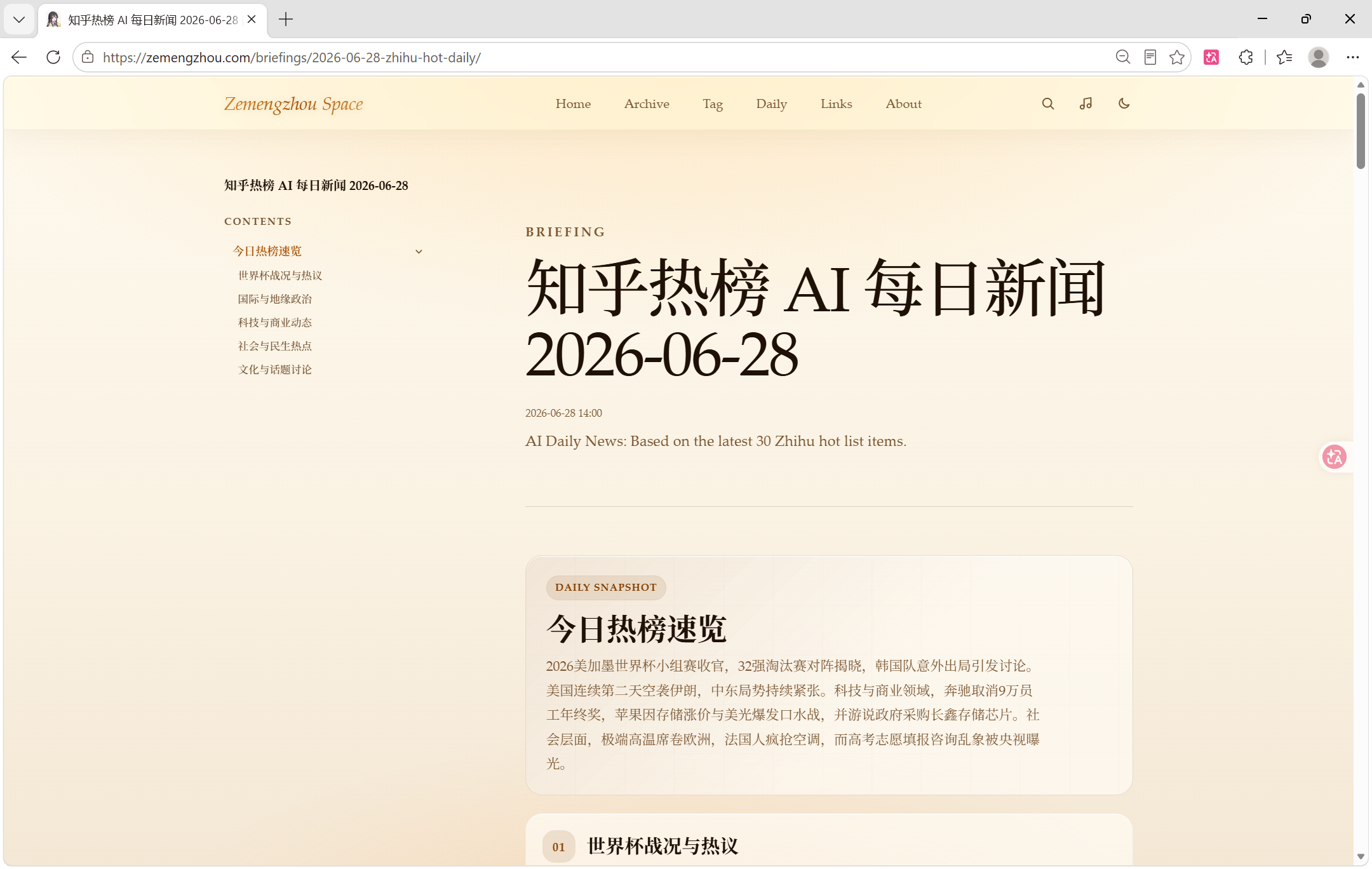Jump to 文化与话题讨论 in contents
This screenshot has width=1372, height=869.
(275, 370)
